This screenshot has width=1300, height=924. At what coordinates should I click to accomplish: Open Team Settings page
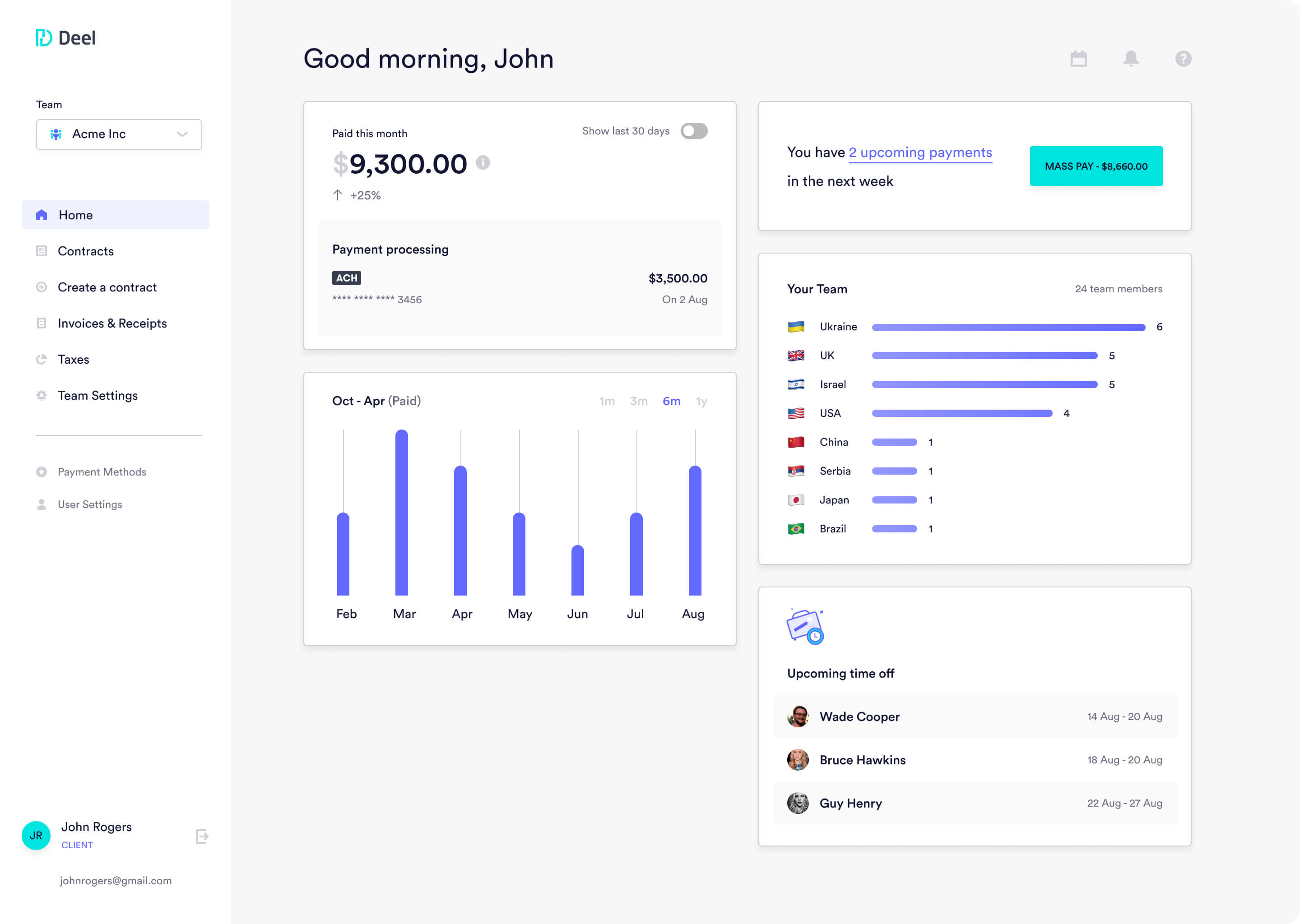[x=97, y=395]
